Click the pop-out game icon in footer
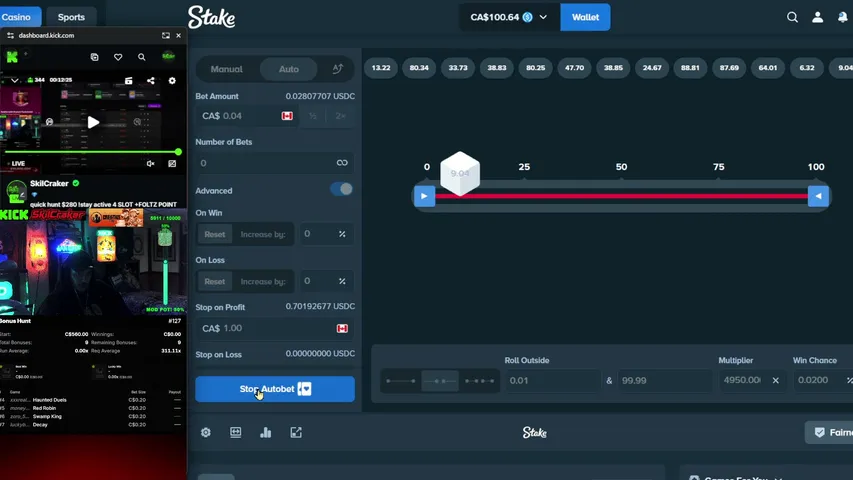853x480 pixels. coord(296,432)
